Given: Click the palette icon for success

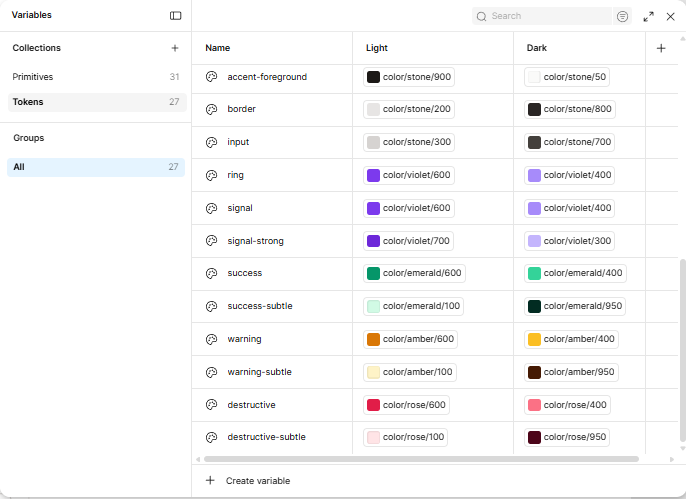Looking at the screenshot, I should pos(212,273).
